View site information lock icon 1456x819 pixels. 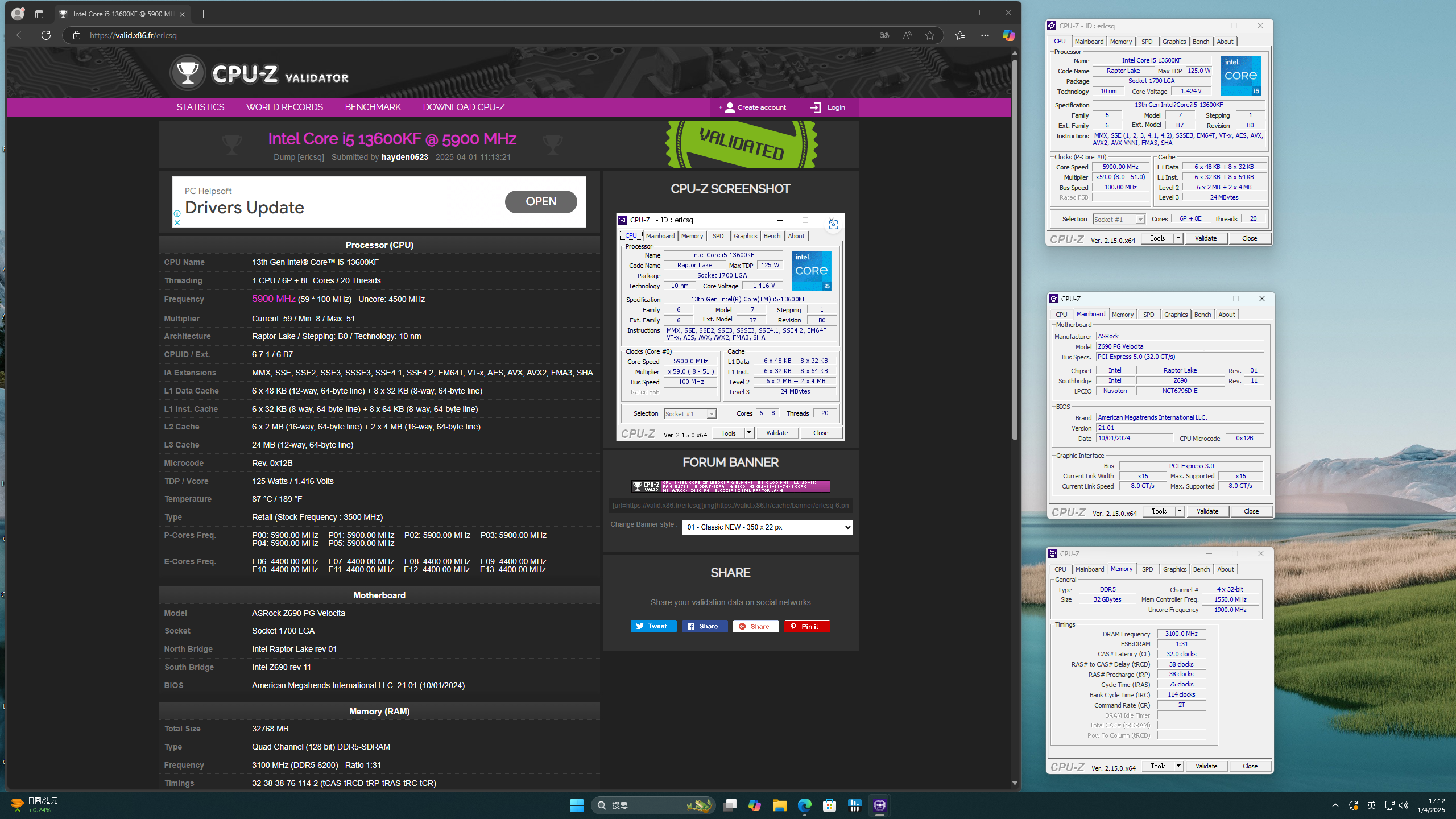click(x=76, y=35)
